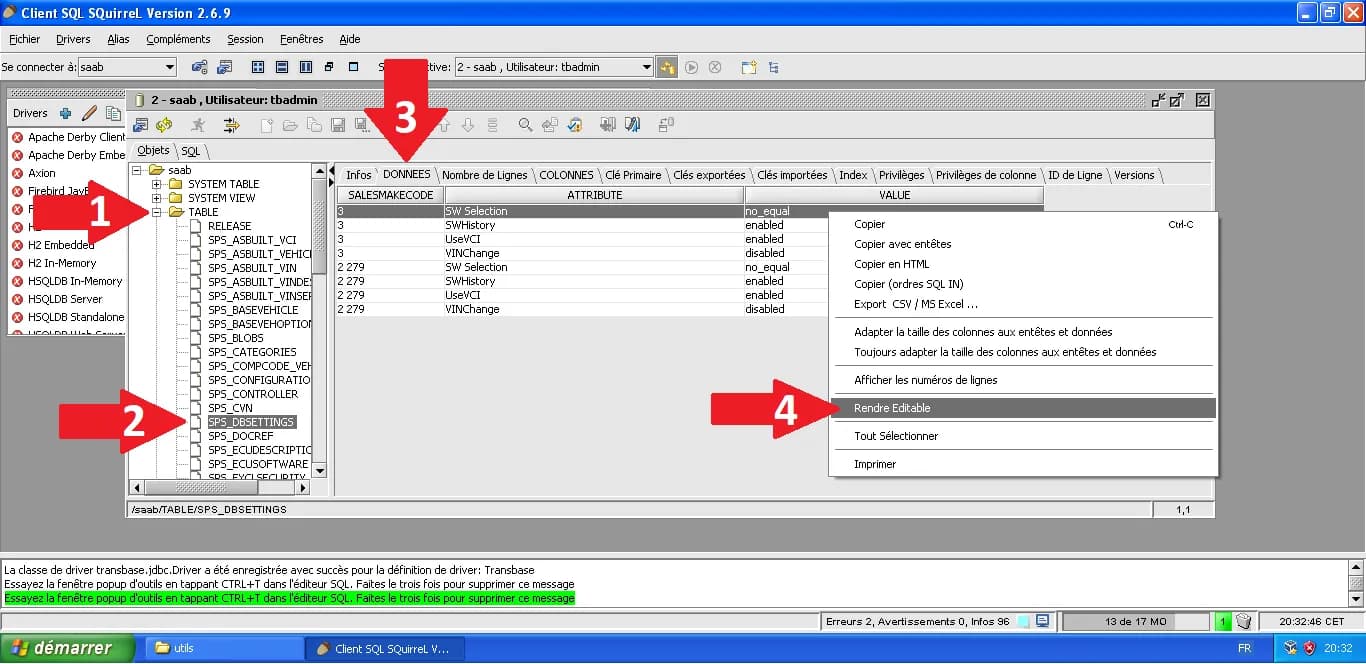This screenshot has width=1366, height=664.
Task: Switch to the COLONNES tab
Action: point(567,173)
